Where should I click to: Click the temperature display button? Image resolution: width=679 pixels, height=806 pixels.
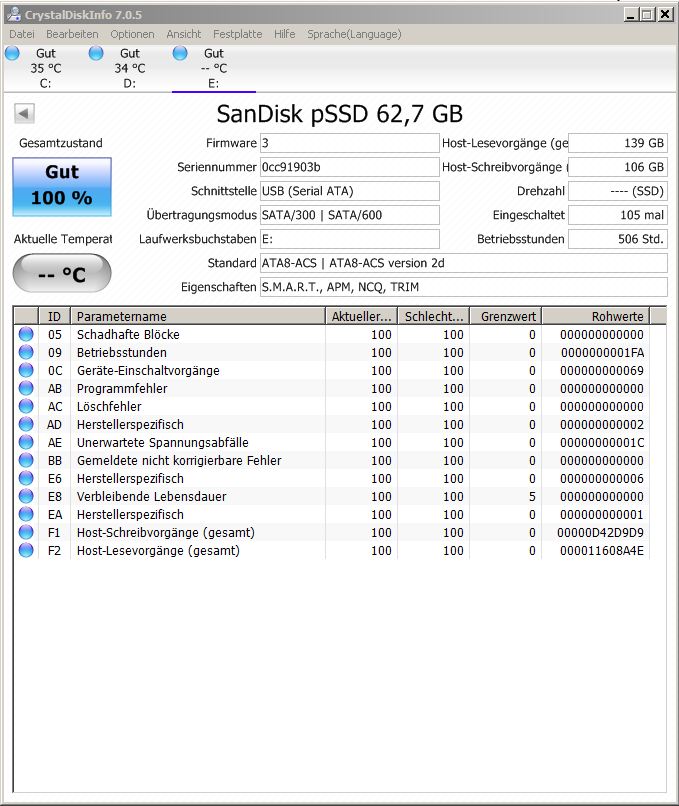click(x=62, y=274)
